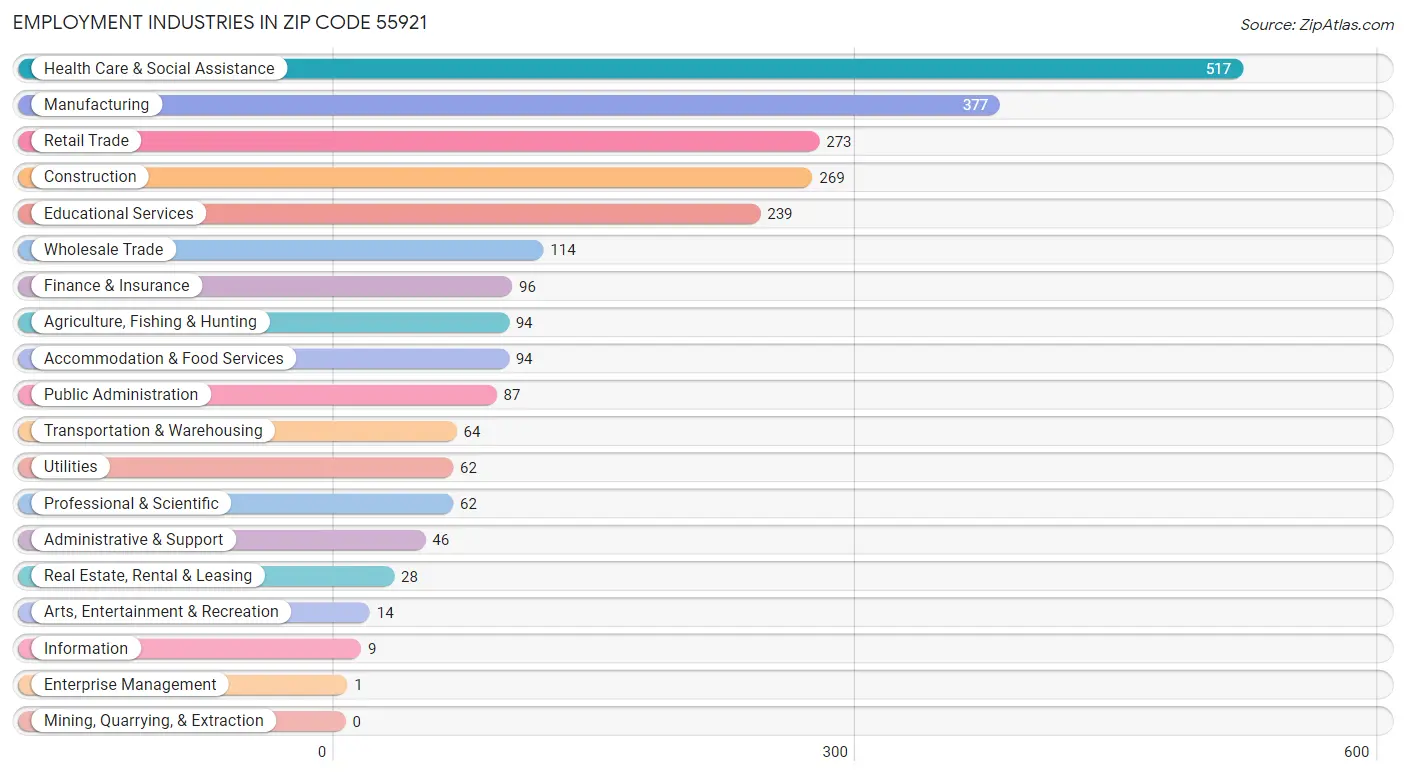1406x776 pixels.
Task: Click the 114 value beside Wholesale Trade
Action: (x=563, y=250)
